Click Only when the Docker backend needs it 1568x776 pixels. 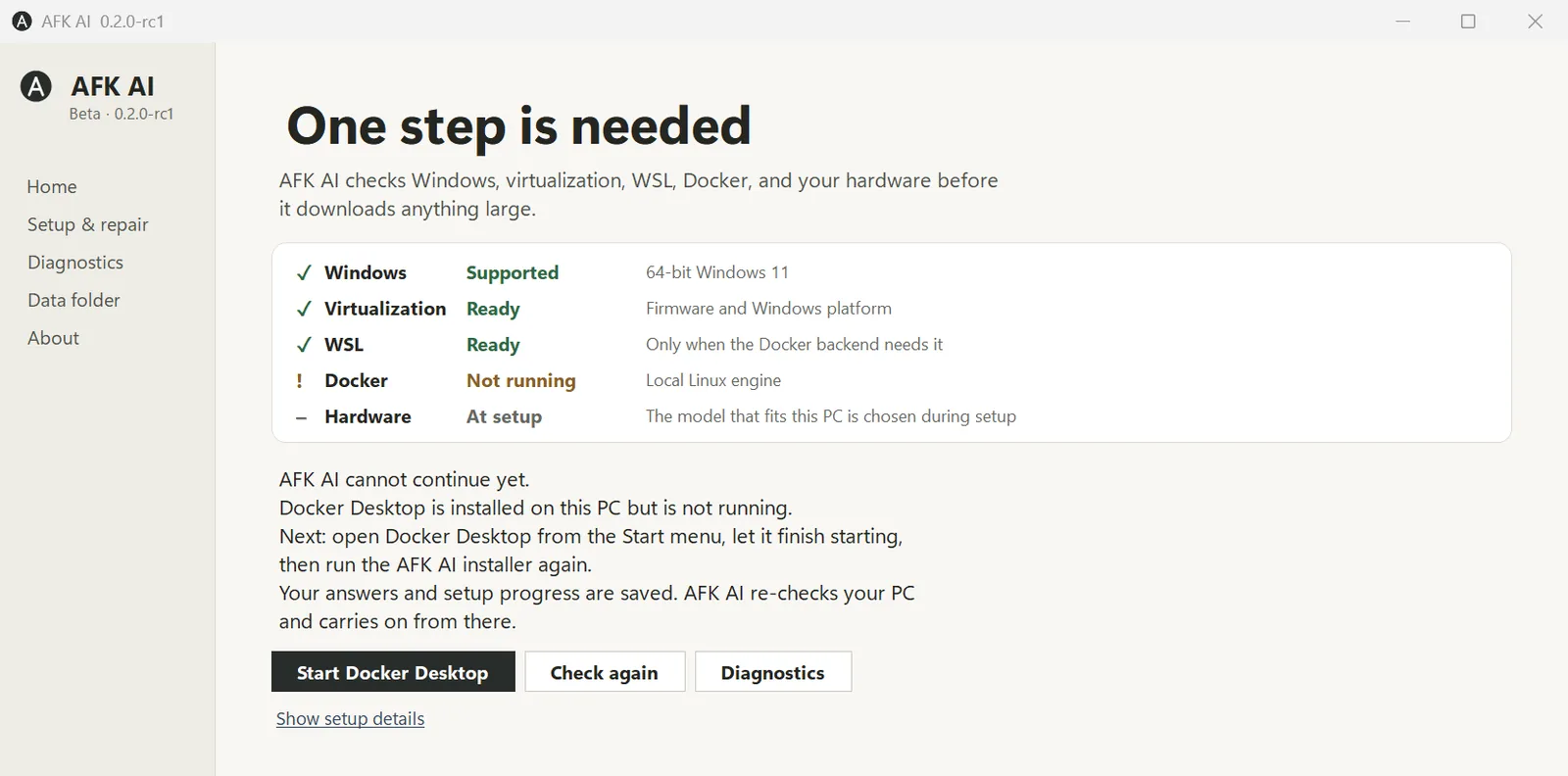(794, 345)
